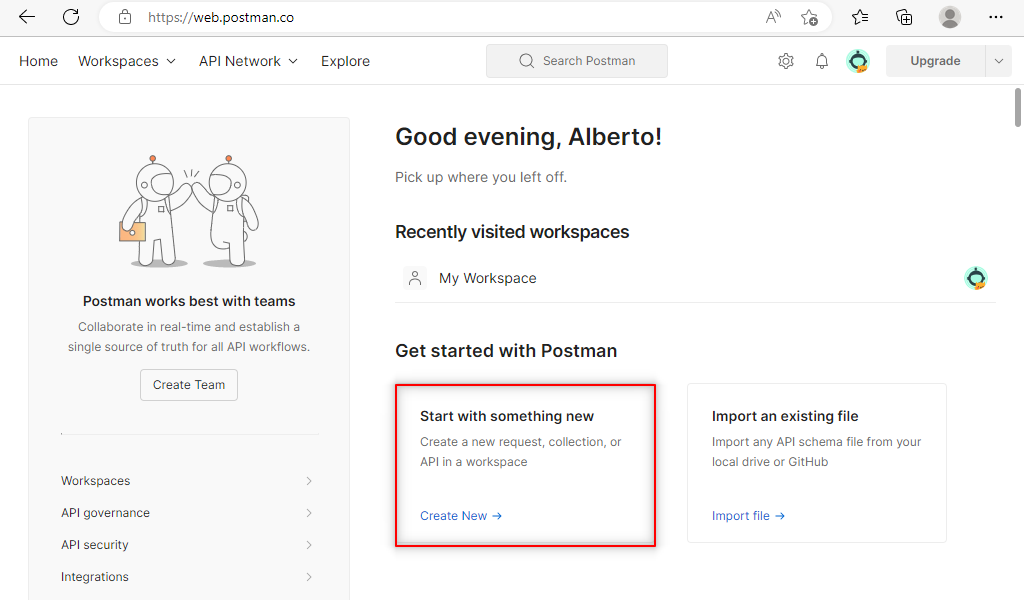Go to the Home page
Image resolution: width=1024 pixels, height=600 pixels.
coord(39,61)
